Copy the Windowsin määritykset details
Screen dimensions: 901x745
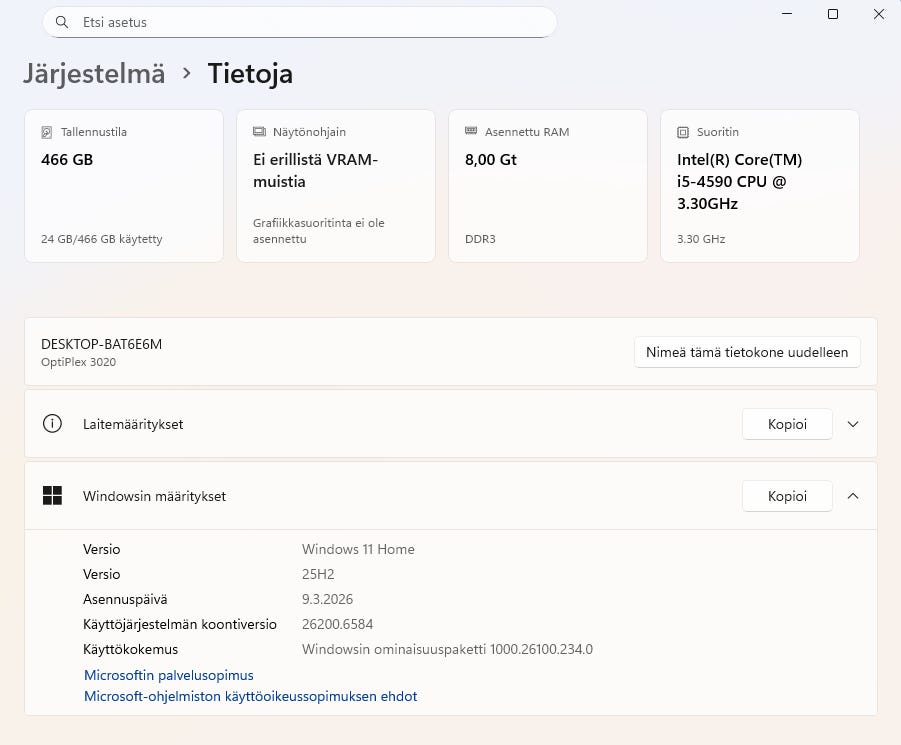787,496
